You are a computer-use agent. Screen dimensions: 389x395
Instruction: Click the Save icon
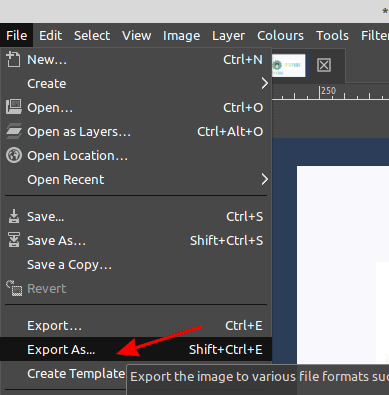[14, 216]
